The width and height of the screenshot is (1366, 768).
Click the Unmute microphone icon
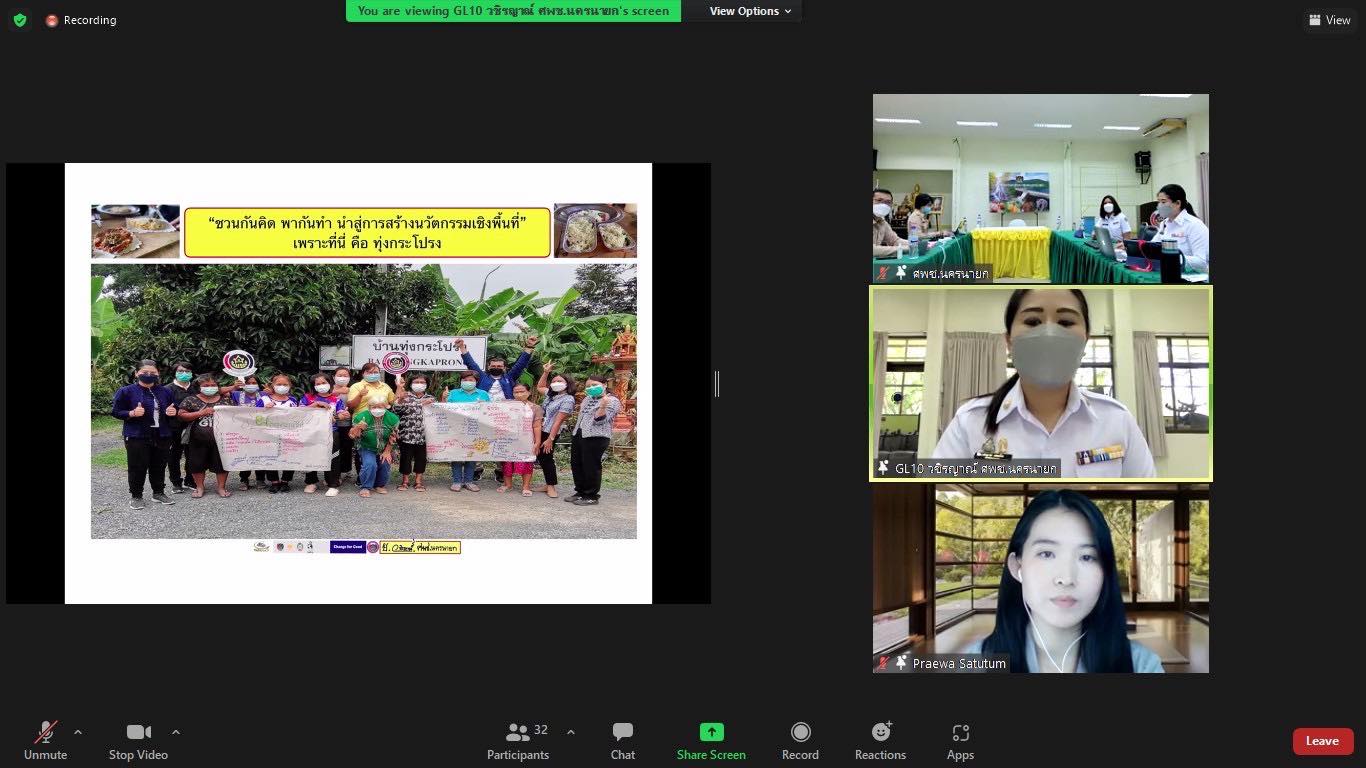point(45,732)
